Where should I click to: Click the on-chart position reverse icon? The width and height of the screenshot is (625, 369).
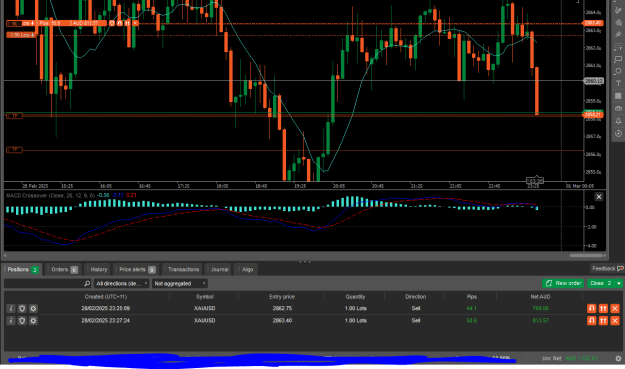[x=120, y=23]
